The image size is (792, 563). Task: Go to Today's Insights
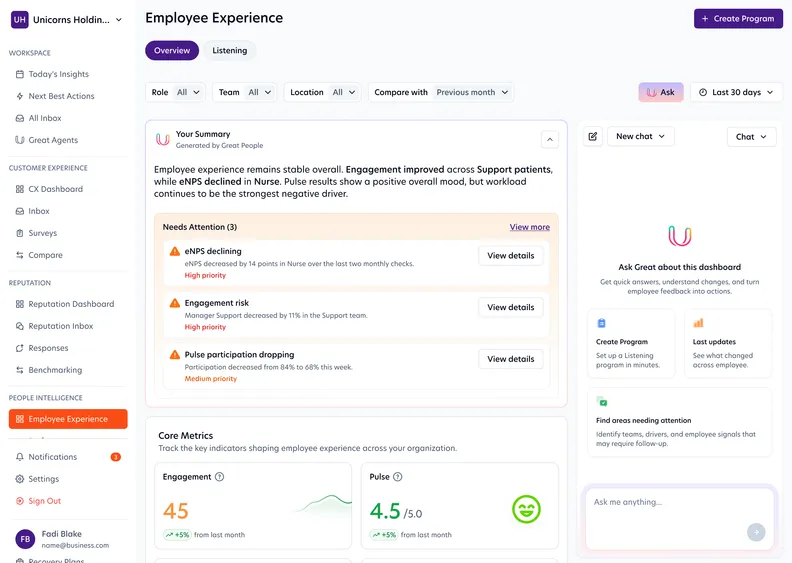[59, 74]
